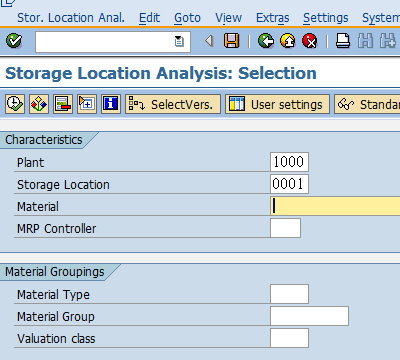Click the Find Next binoculars icon
The width and height of the screenshot is (400, 360).
(x=387, y=41)
